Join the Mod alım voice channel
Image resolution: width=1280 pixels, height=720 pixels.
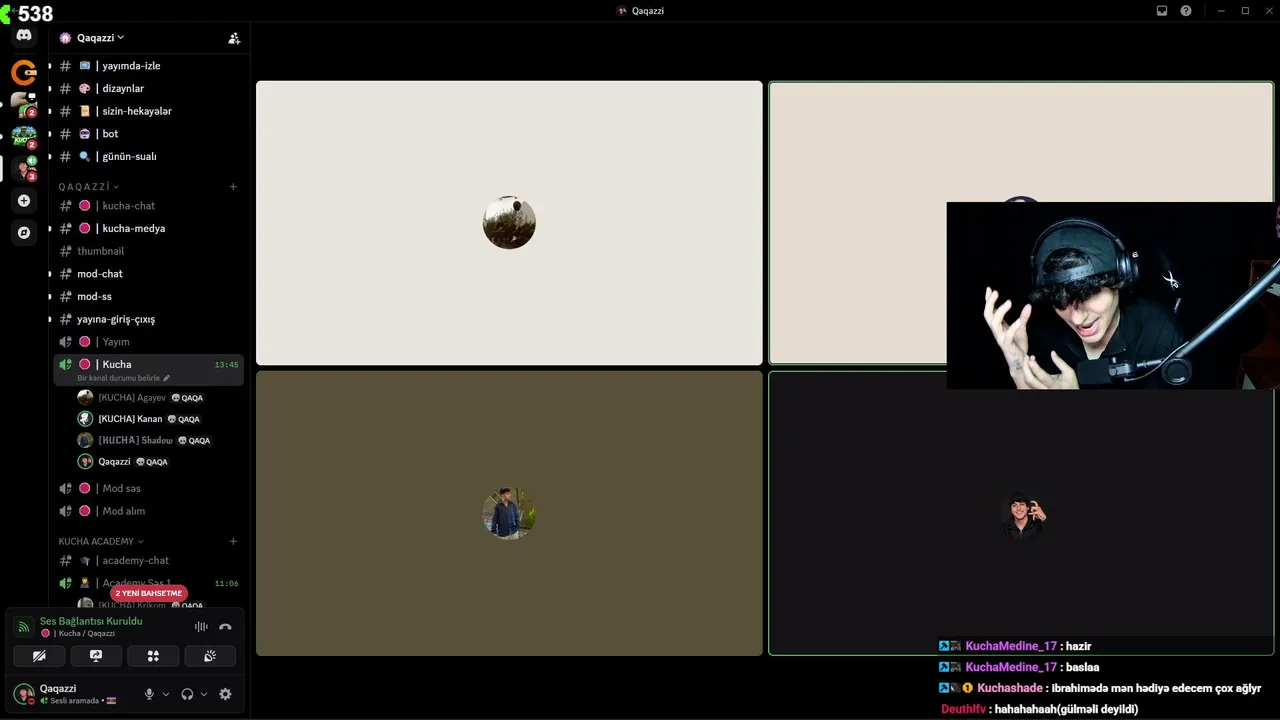pos(148,511)
